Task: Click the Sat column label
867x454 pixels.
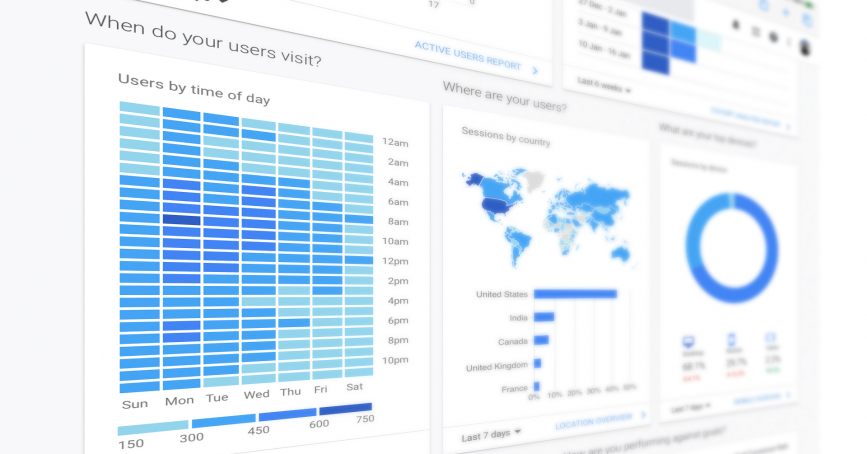Action: [x=354, y=387]
